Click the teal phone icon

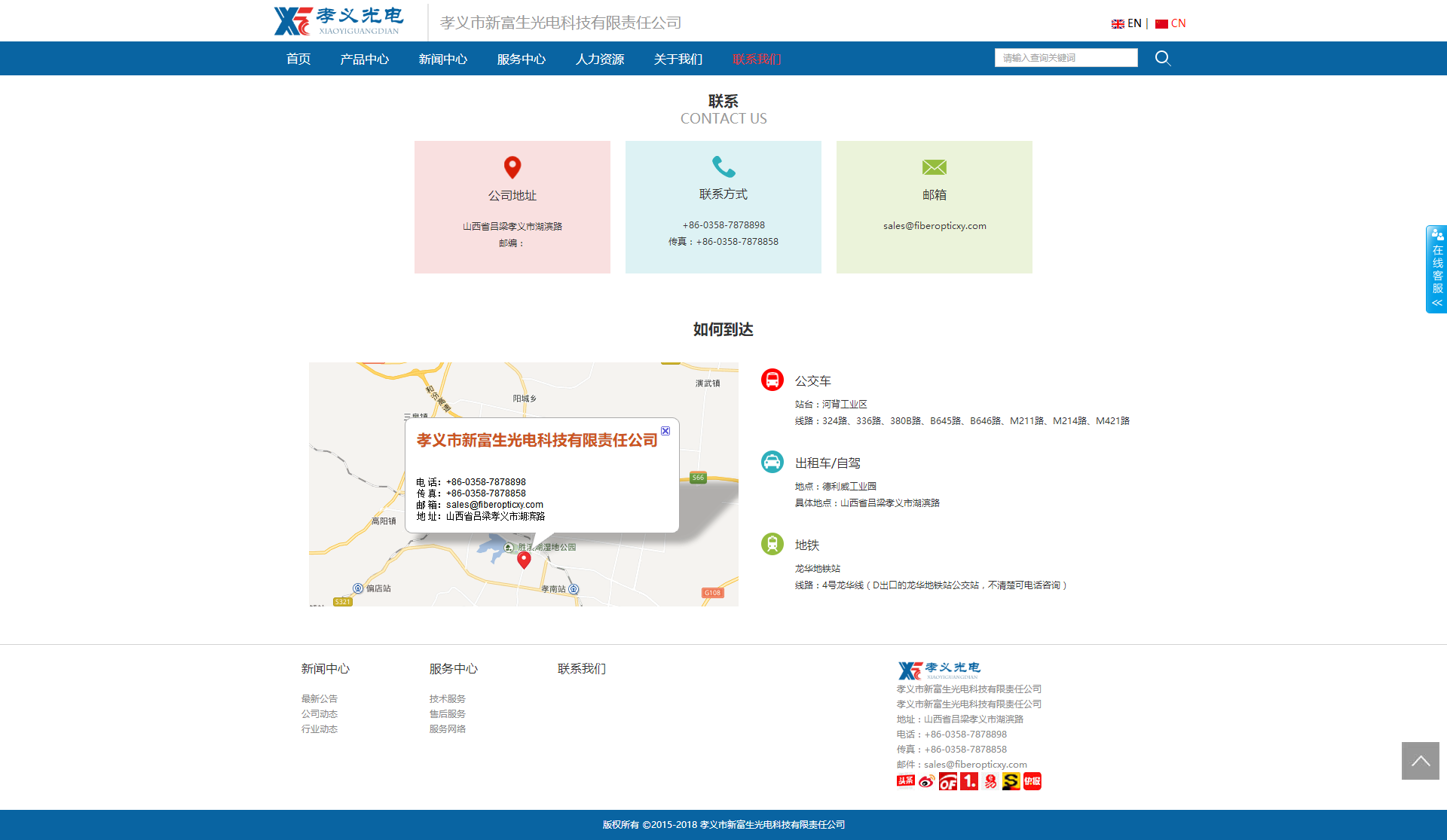point(723,166)
